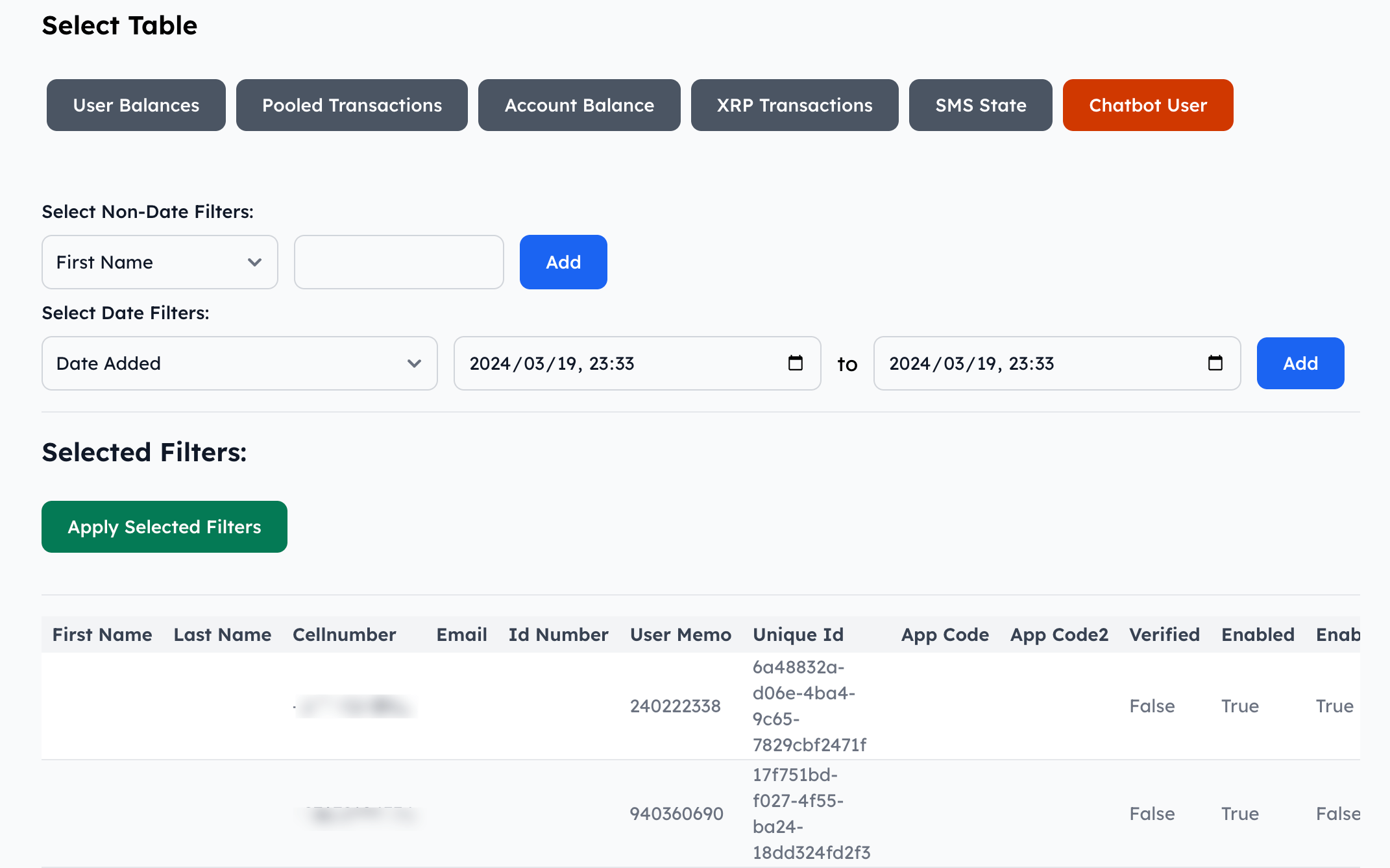This screenshot has width=1390, height=868.
Task: Click Add button for non-date filter
Action: tap(563, 262)
